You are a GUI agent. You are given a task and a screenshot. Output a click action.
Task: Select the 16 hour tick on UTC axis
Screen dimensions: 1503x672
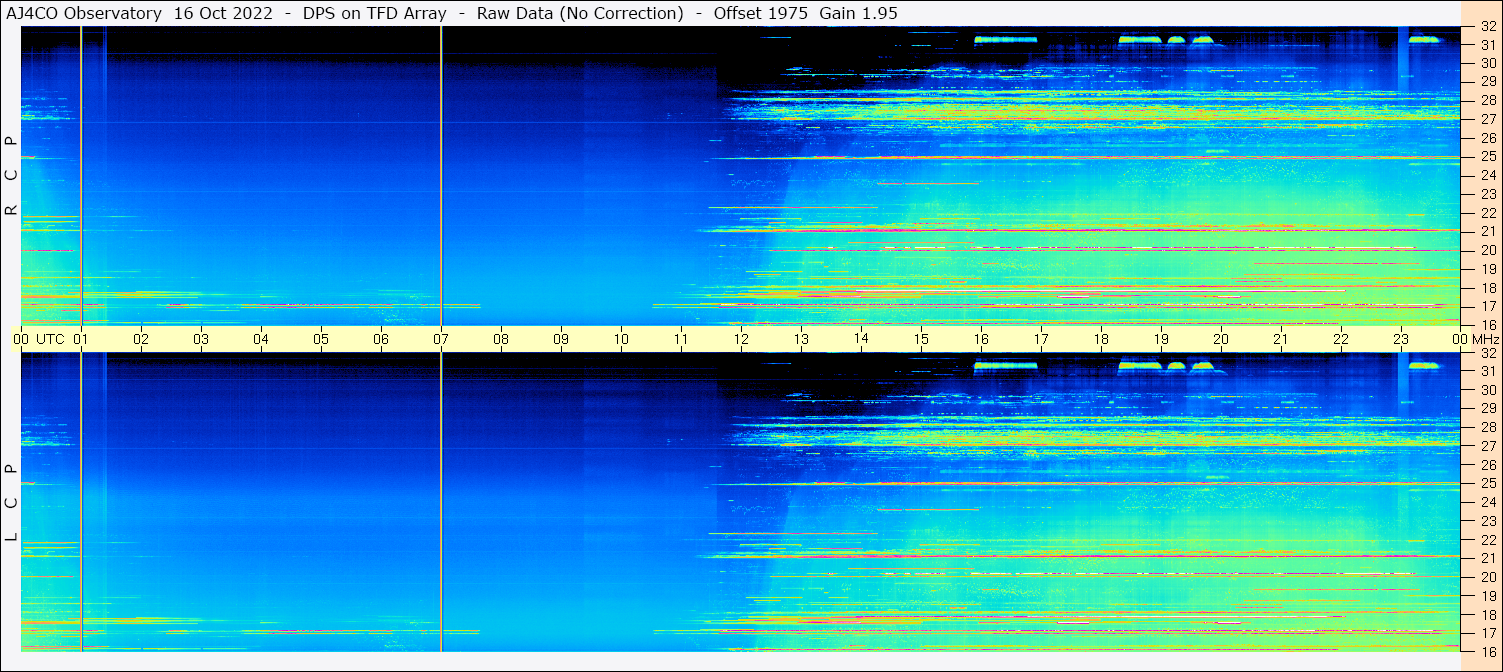tap(981, 339)
